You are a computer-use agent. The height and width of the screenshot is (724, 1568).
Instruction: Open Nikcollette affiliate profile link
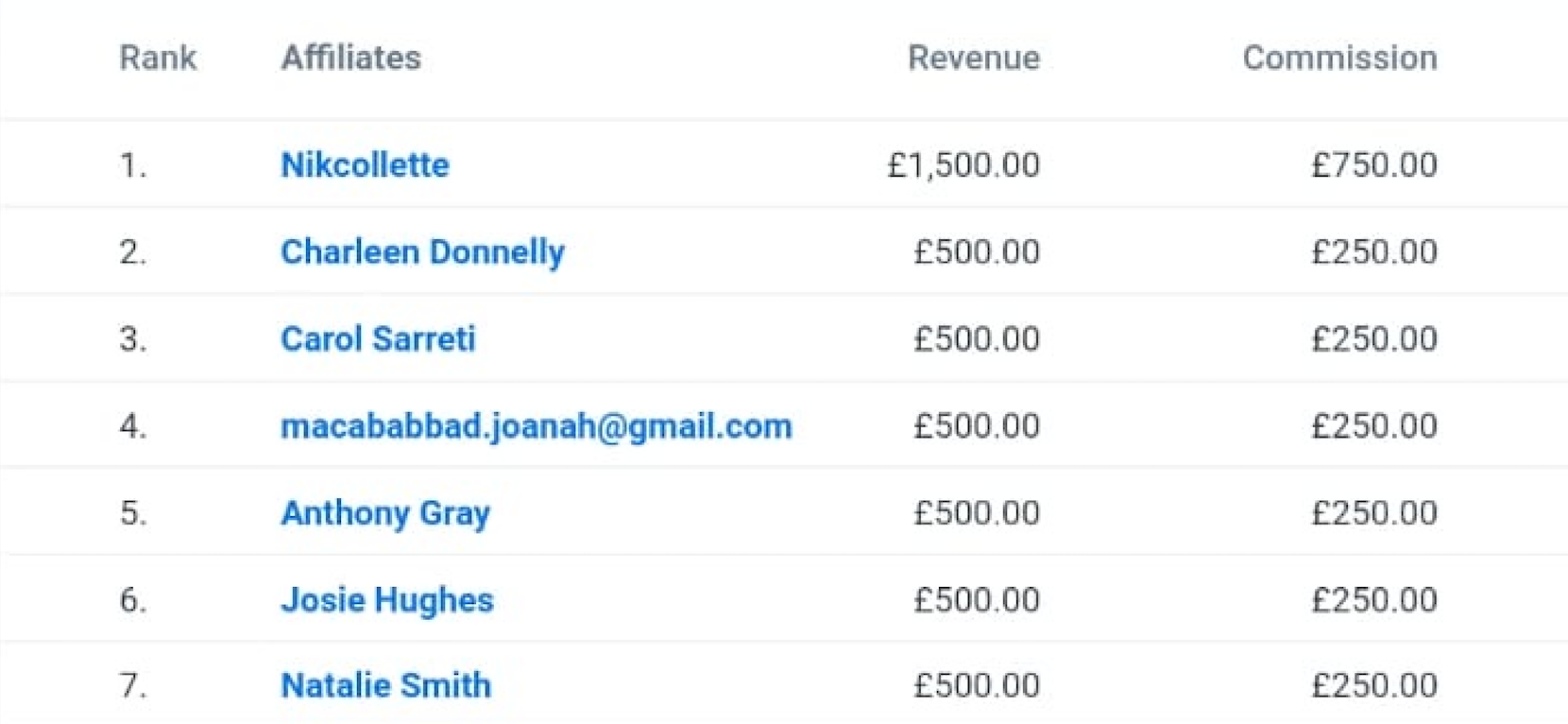point(365,164)
